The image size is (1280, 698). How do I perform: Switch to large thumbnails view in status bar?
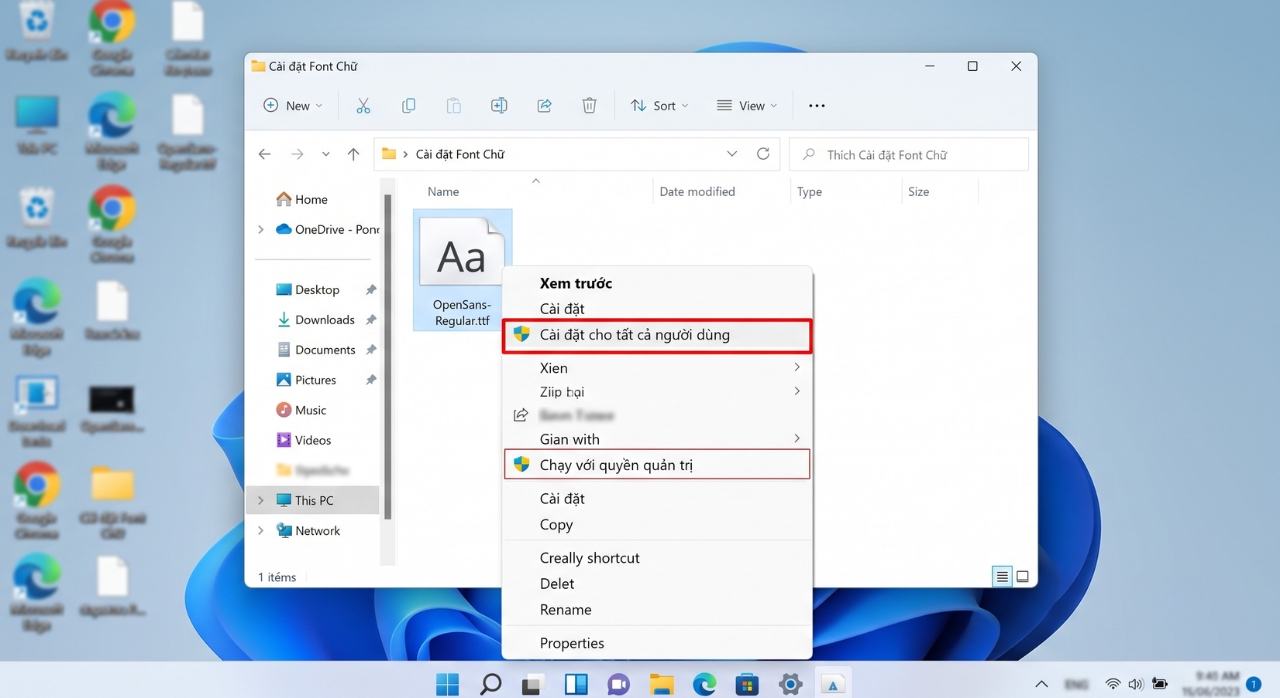pos(1023,577)
